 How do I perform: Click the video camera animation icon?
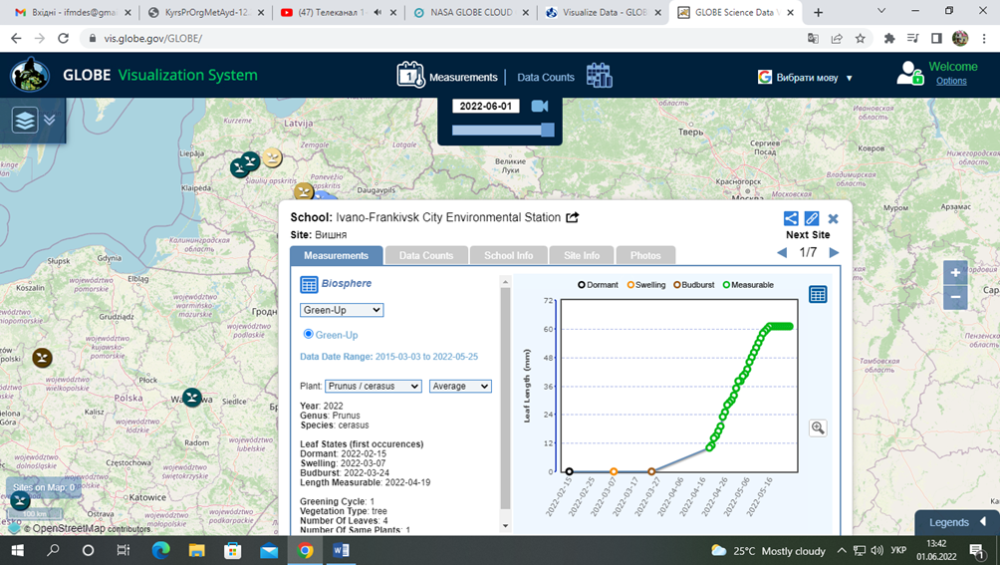tap(540, 106)
